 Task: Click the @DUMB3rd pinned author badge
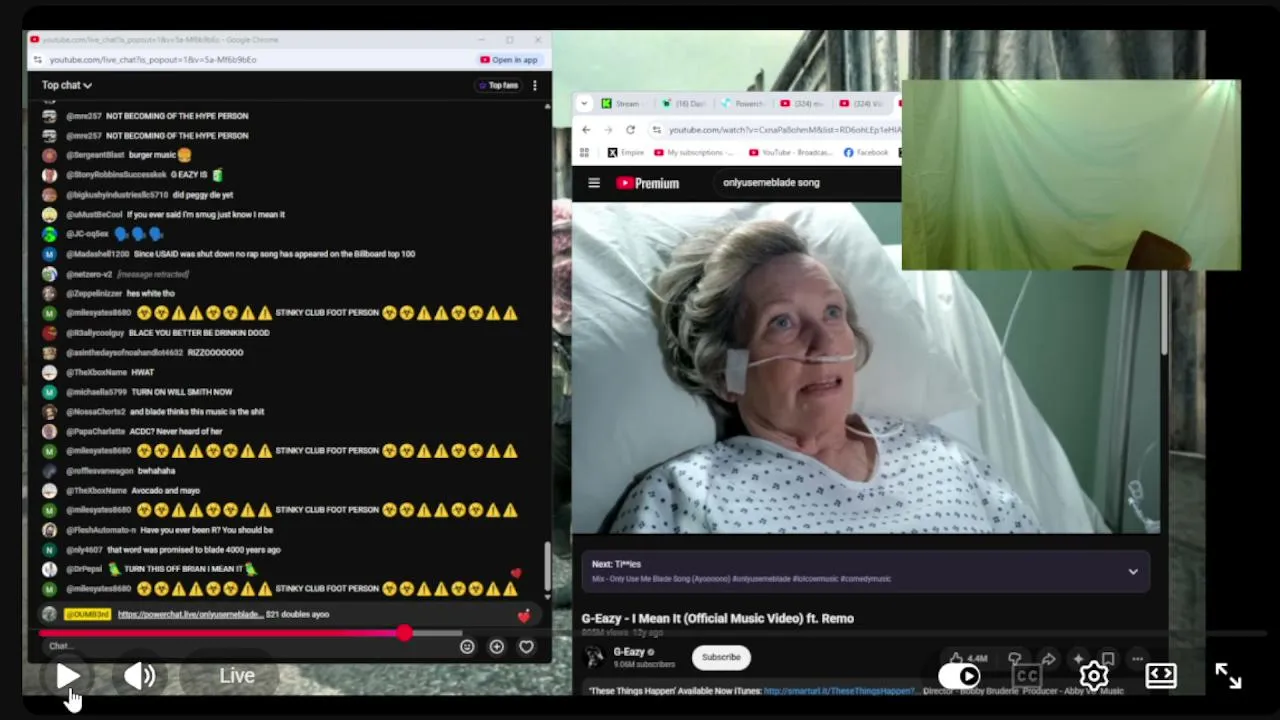coord(87,614)
